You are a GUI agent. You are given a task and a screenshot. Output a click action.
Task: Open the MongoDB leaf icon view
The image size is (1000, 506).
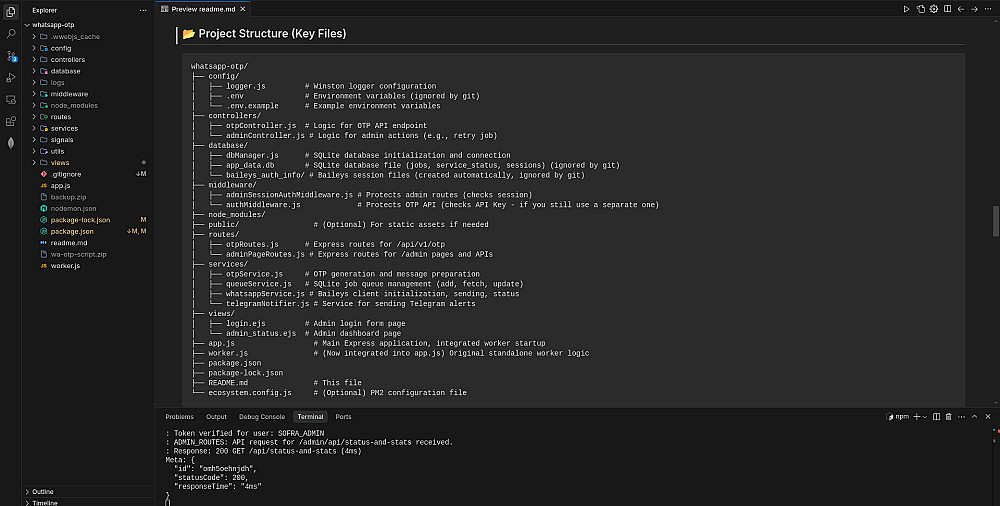11,143
